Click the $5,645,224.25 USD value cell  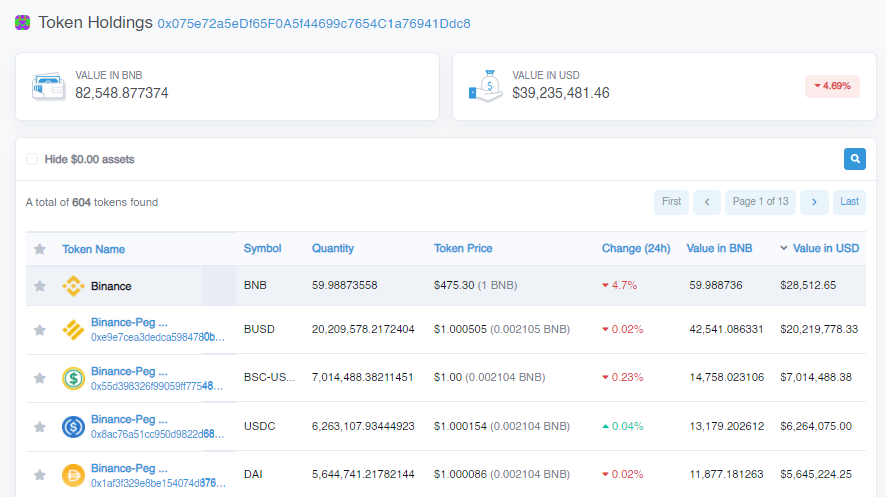pyautogui.click(x=815, y=474)
